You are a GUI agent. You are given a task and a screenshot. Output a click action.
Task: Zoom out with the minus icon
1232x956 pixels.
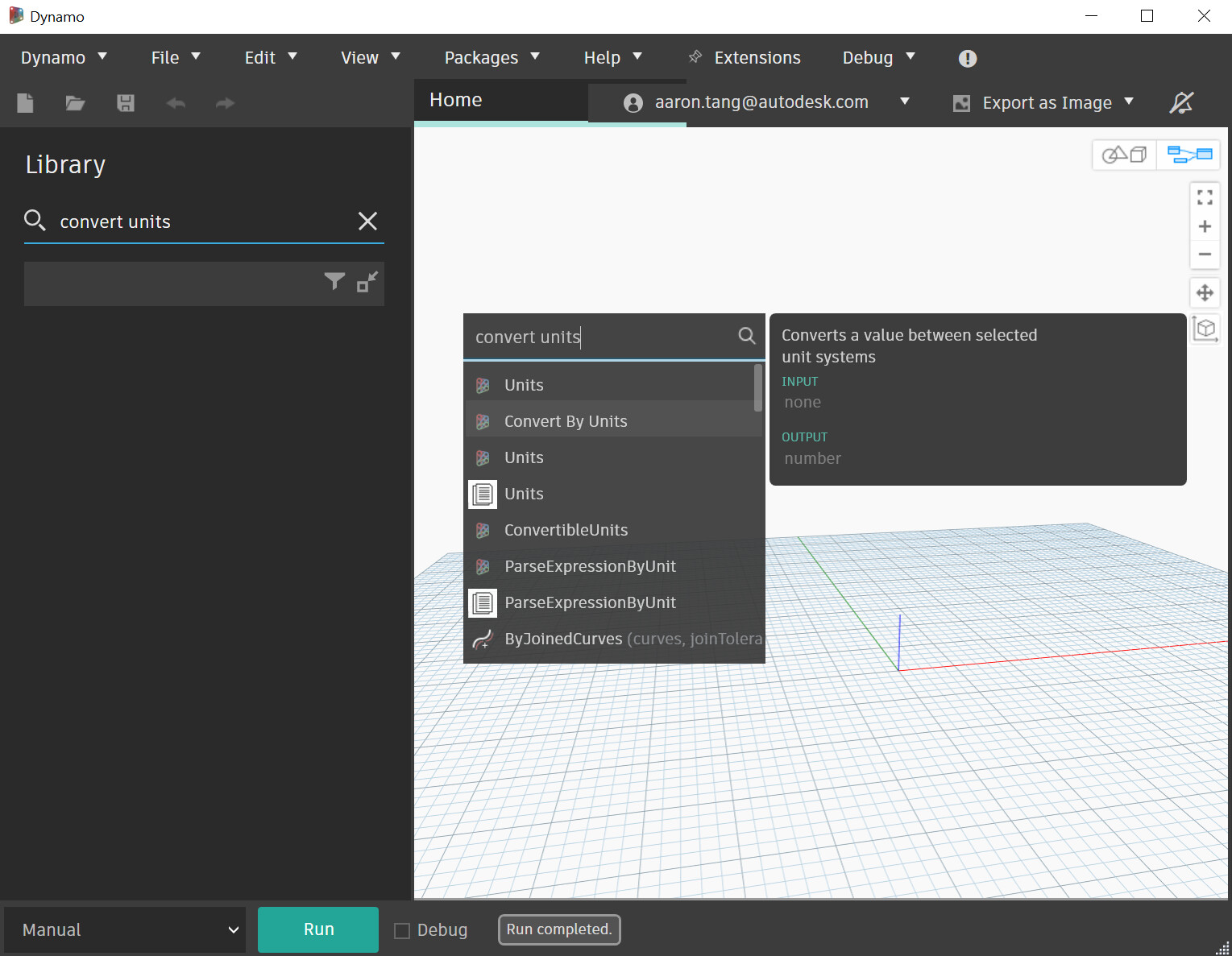(x=1205, y=255)
